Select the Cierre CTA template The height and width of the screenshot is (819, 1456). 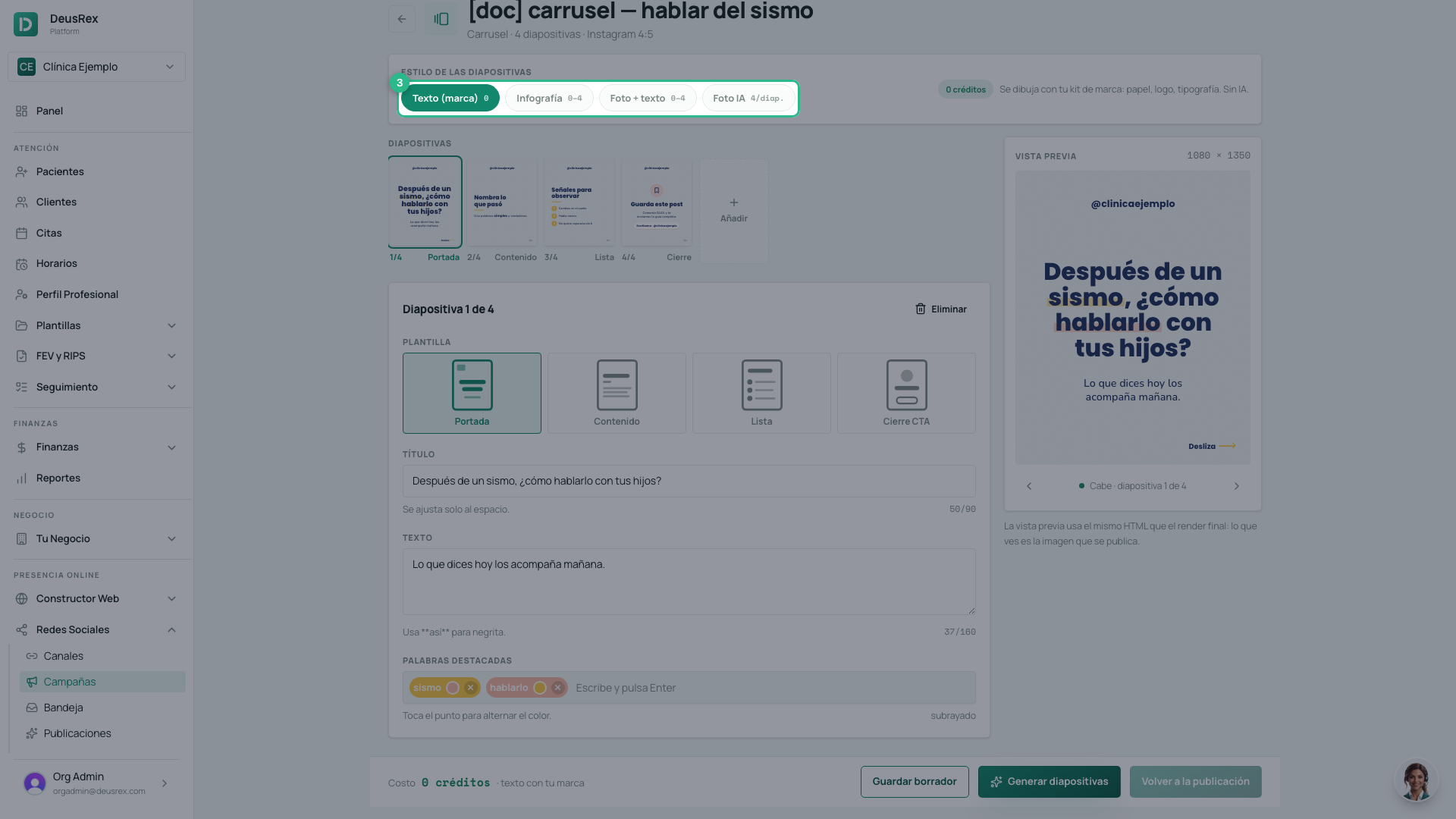[906, 393]
